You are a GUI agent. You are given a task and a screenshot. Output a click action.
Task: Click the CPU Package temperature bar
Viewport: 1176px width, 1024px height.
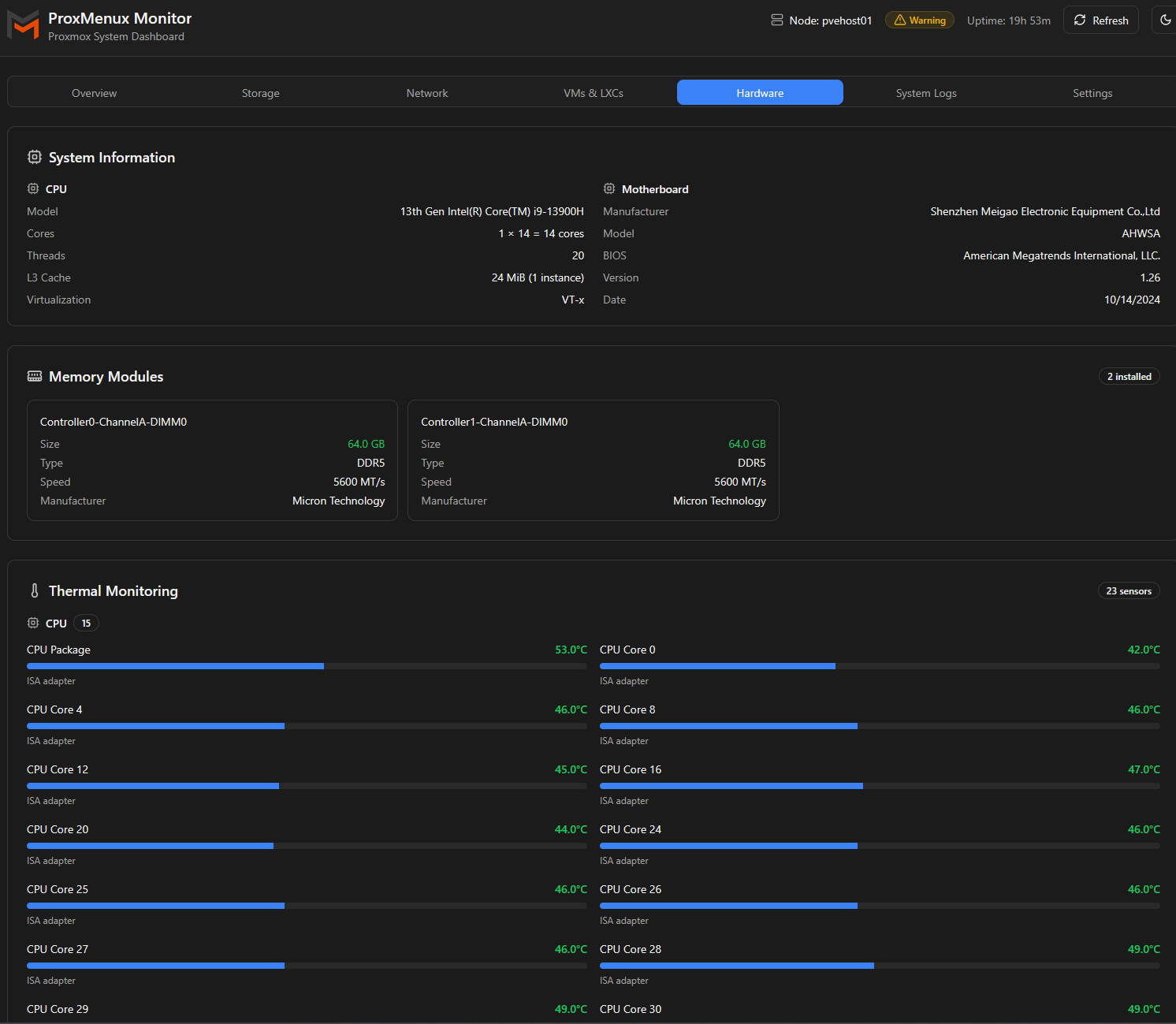tap(307, 666)
